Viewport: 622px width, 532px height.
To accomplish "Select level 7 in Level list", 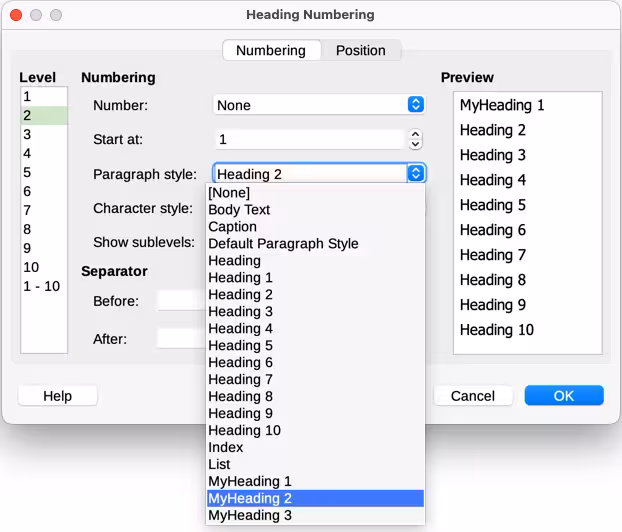I will click(44, 210).
